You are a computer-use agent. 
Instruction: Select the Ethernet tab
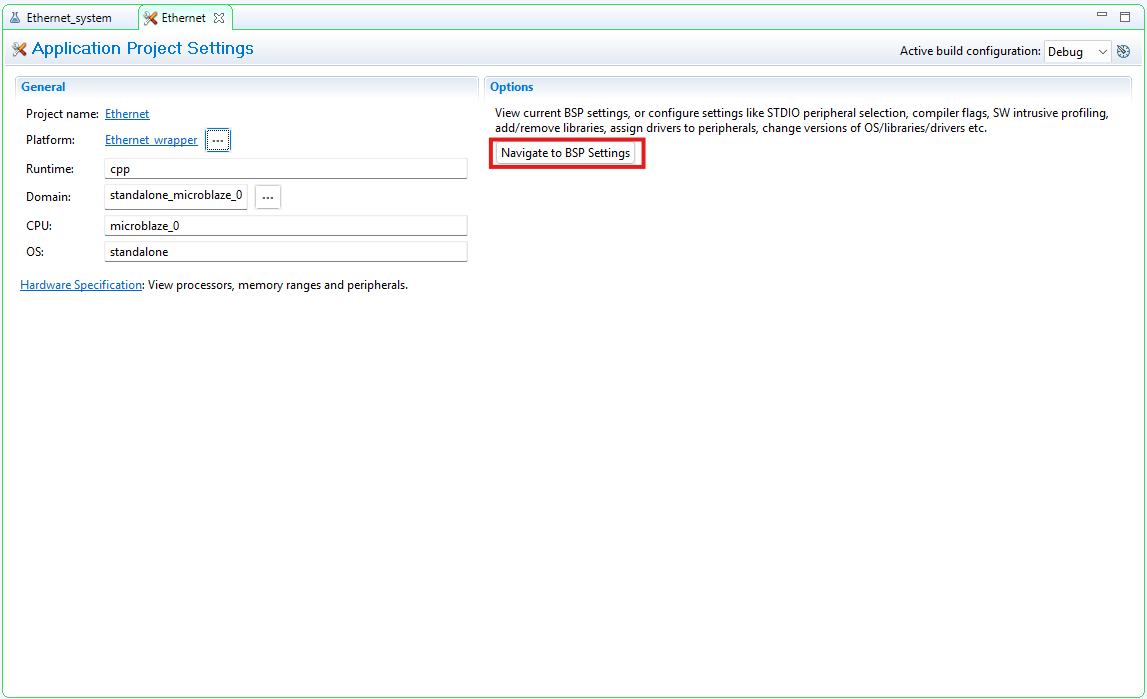tap(183, 18)
